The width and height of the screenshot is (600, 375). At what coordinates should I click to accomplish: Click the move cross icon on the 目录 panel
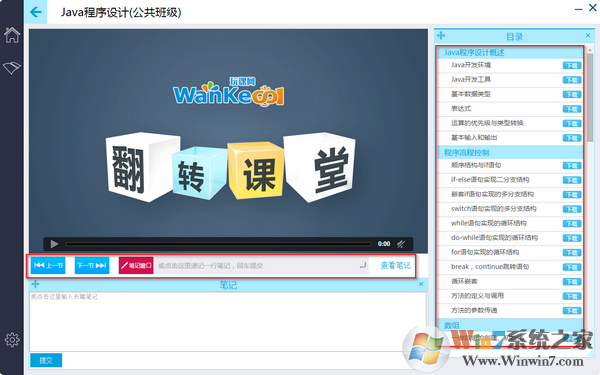pyautogui.click(x=441, y=36)
